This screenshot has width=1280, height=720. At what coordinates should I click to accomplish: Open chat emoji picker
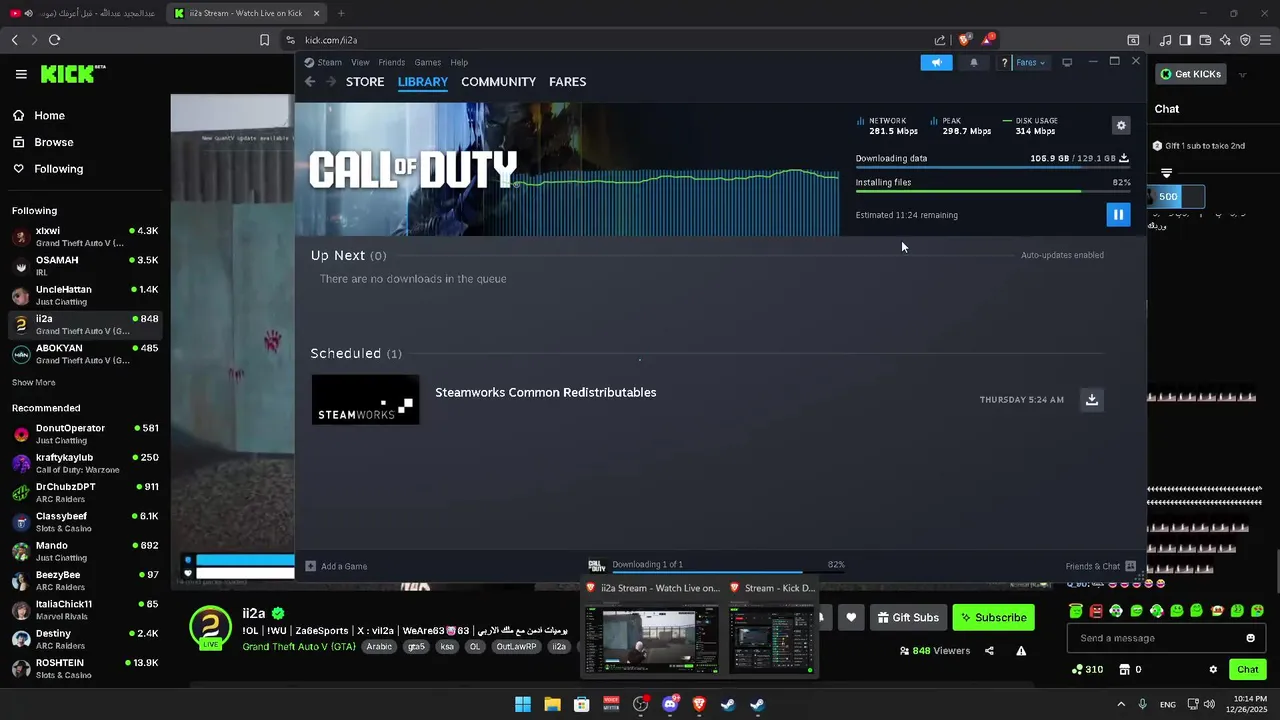1250,638
